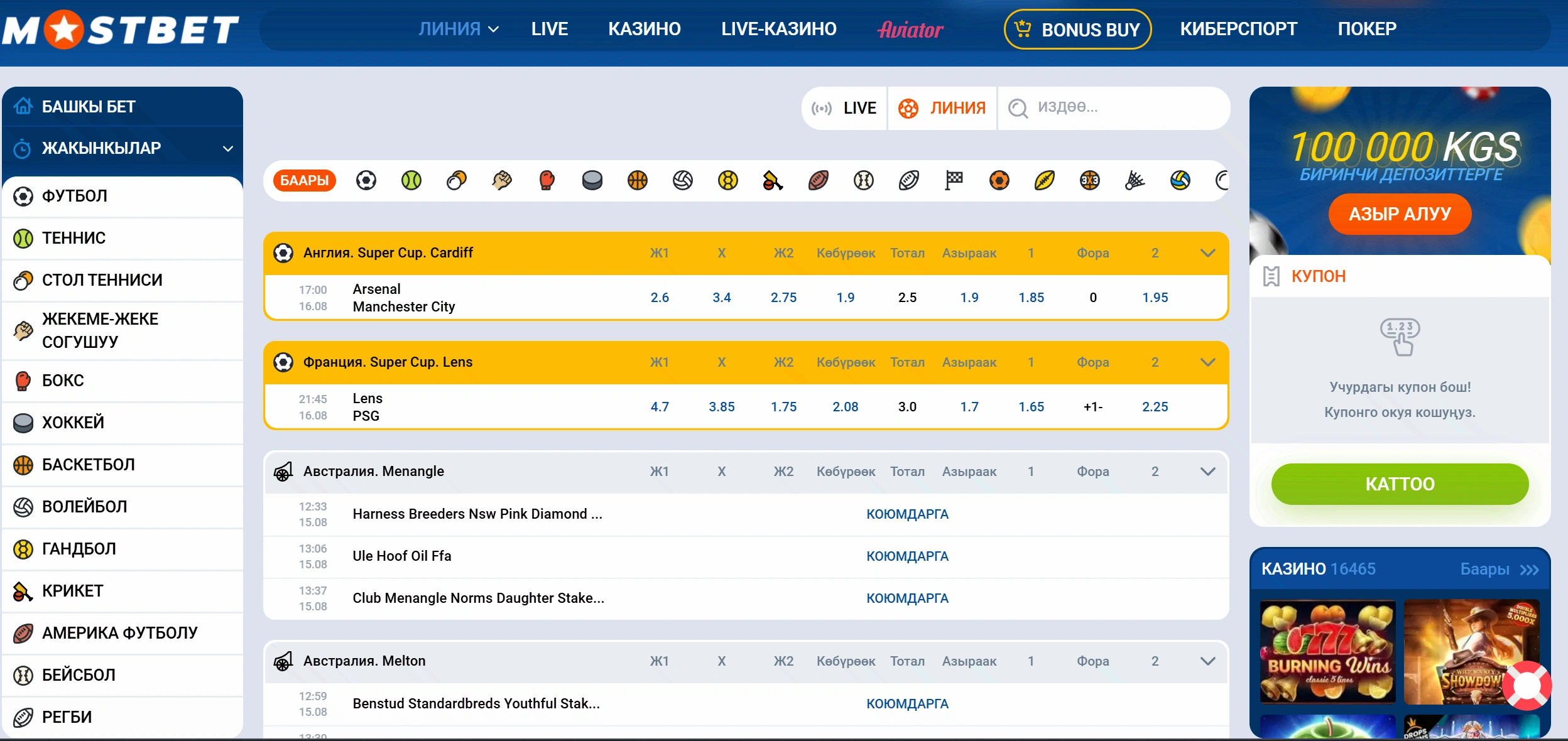Select the БААРЫ filter pill
Image resolution: width=1568 pixels, height=741 pixels.
click(305, 181)
